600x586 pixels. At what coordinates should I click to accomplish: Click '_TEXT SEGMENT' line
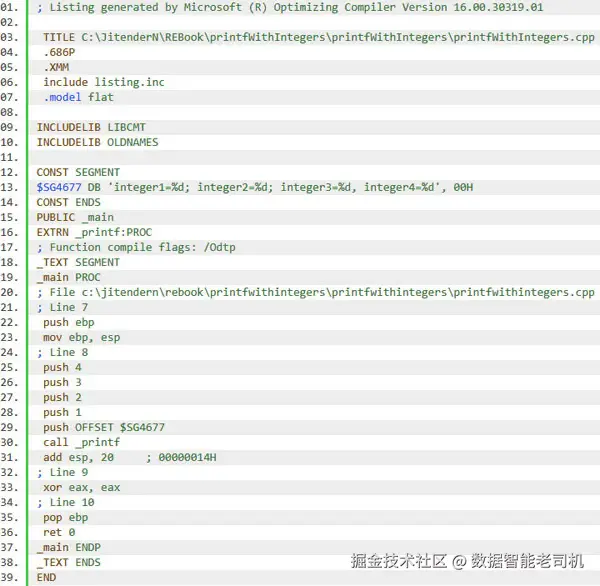click(x=78, y=262)
